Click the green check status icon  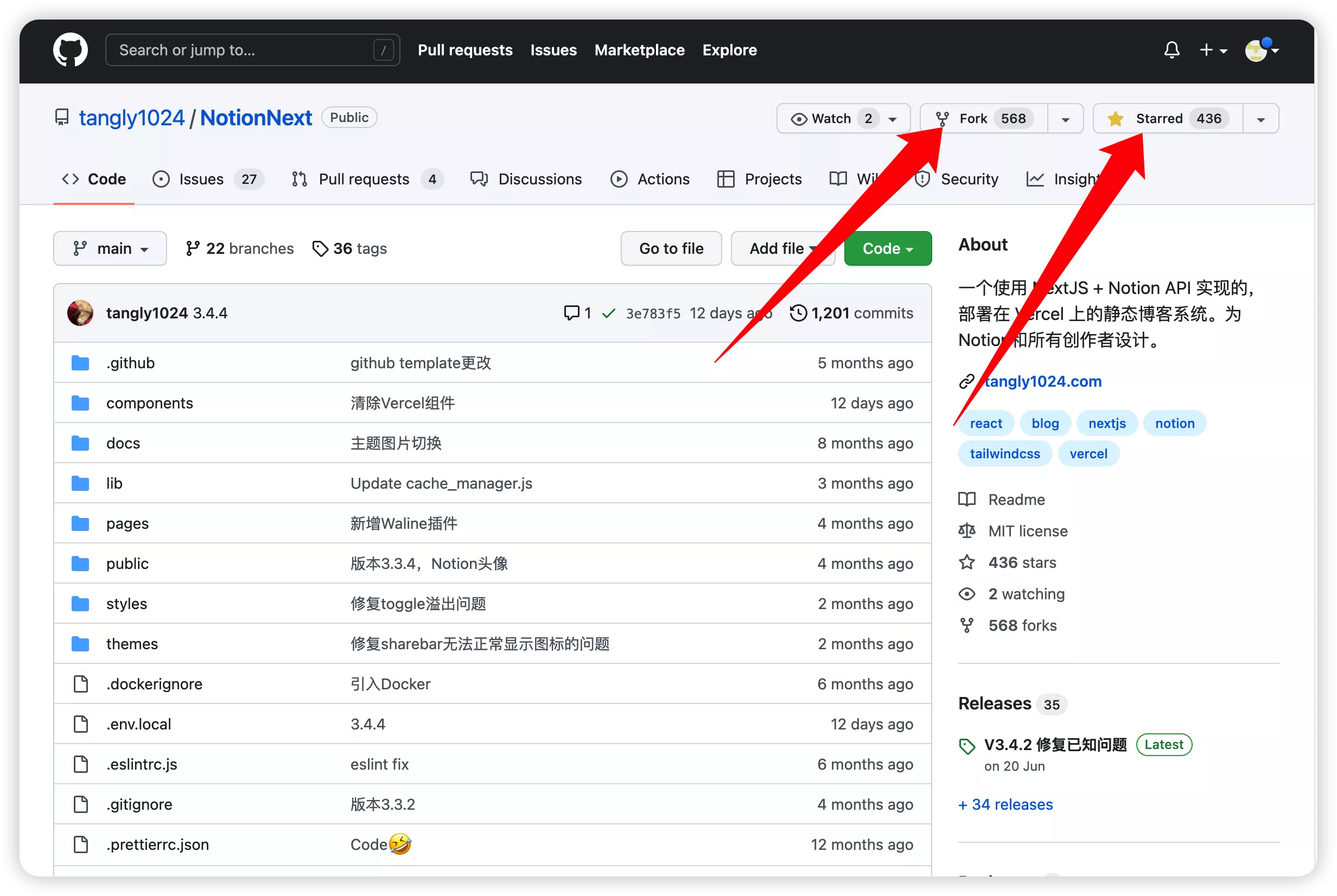click(x=609, y=313)
